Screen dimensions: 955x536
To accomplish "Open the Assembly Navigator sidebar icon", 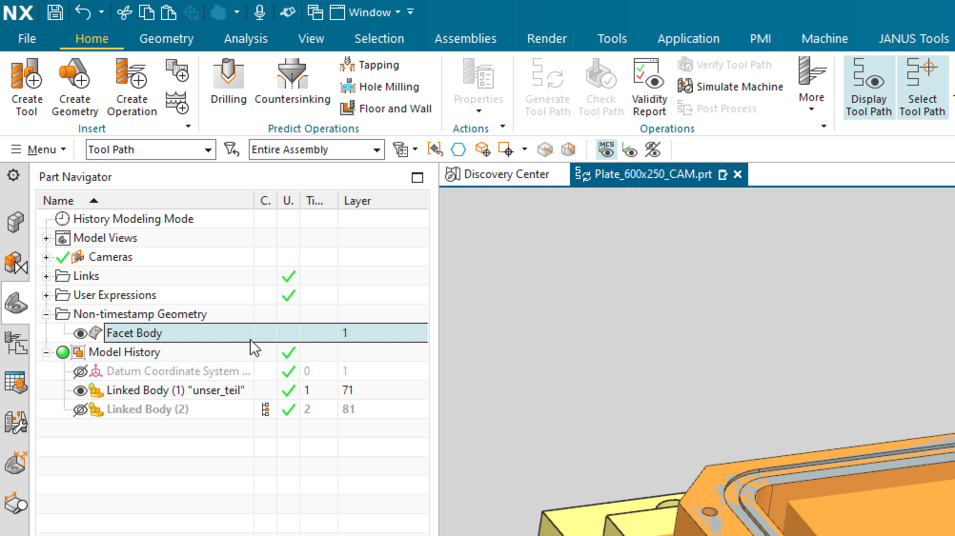I will click(15, 222).
